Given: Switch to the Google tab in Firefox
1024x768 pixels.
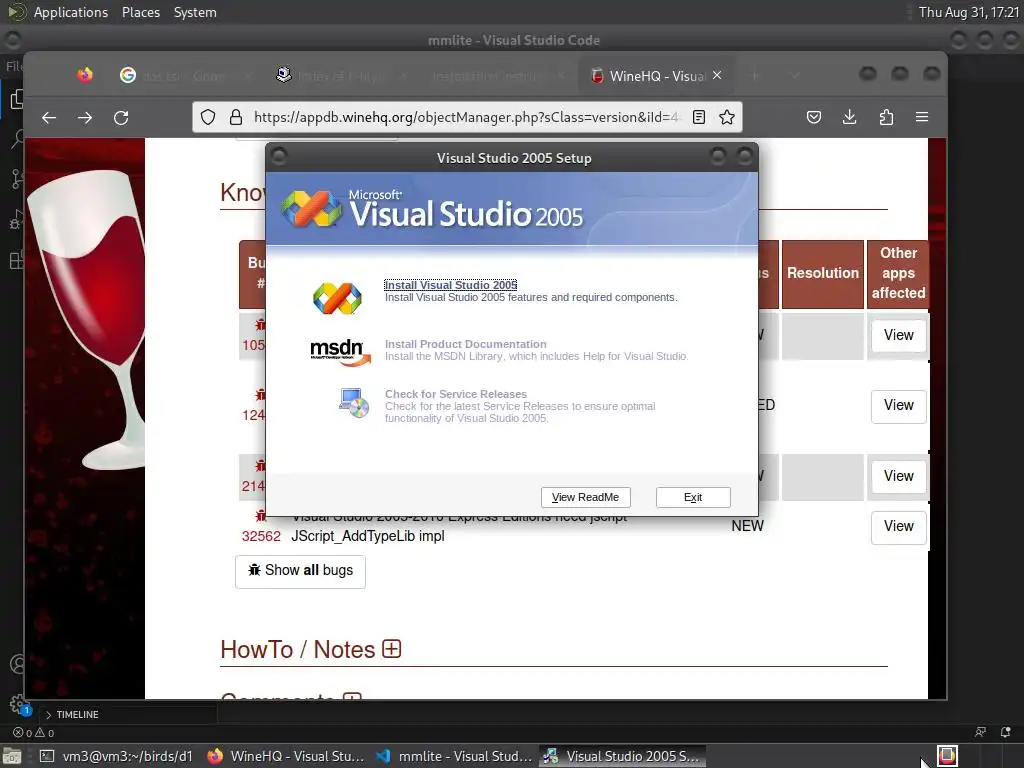Looking at the screenshot, I should [x=186, y=76].
